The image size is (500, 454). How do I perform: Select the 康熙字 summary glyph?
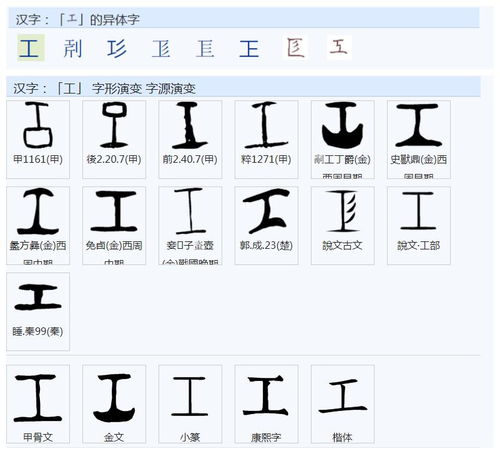[266, 404]
